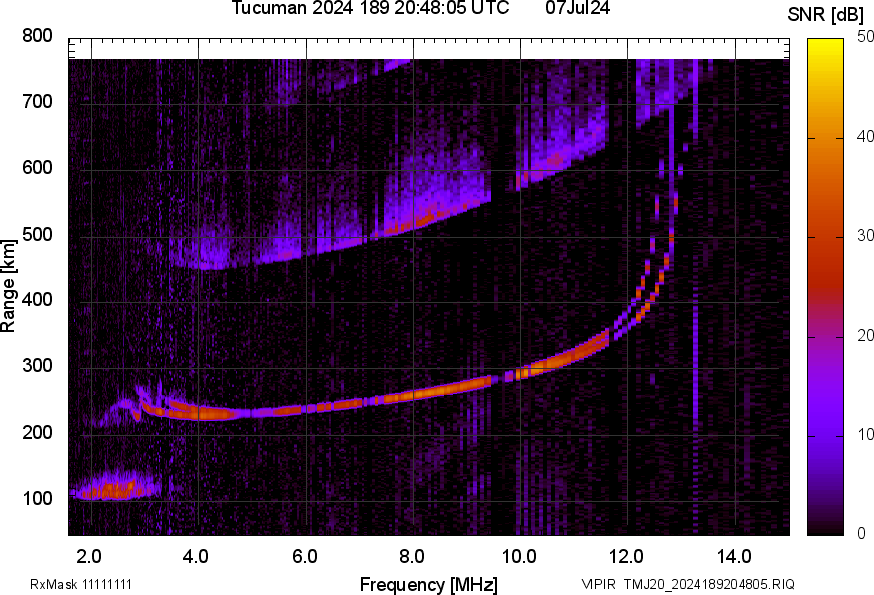Click the range tick label 600
This screenshot has width=874, height=595.
(37, 167)
